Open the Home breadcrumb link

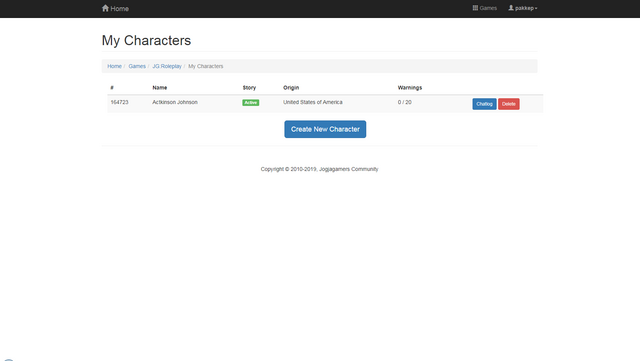[x=114, y=66]
